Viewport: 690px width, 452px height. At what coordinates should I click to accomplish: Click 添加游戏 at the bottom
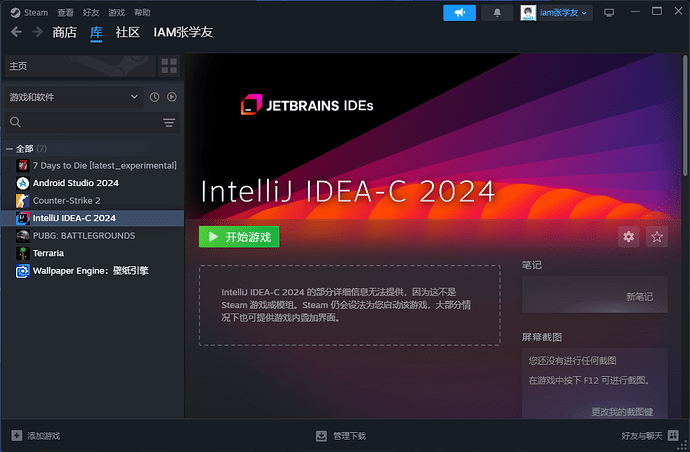pos(44,436)
